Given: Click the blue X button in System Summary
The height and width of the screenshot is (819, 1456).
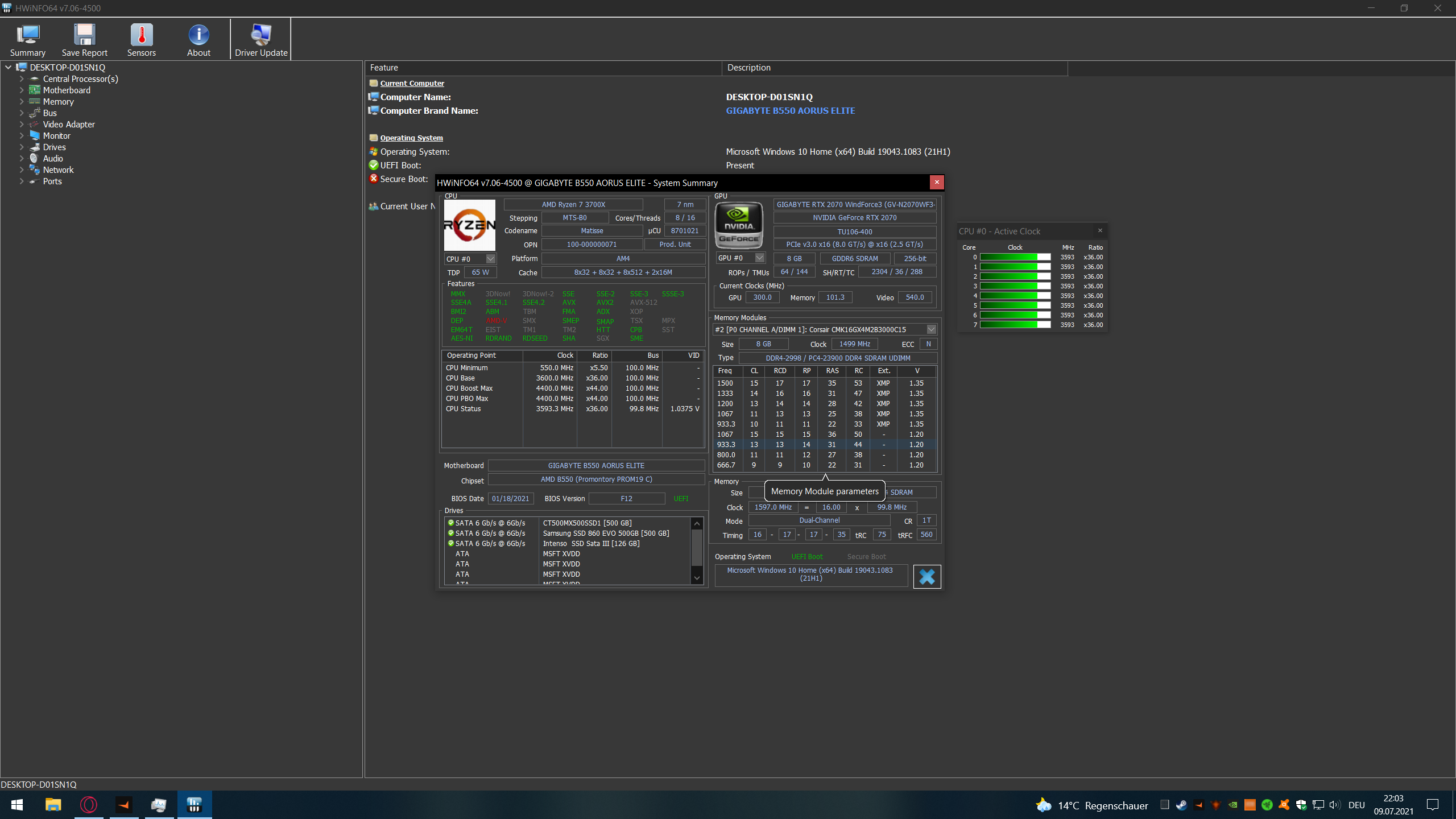Looking at the screenshot, I should (x=926, y=577).
